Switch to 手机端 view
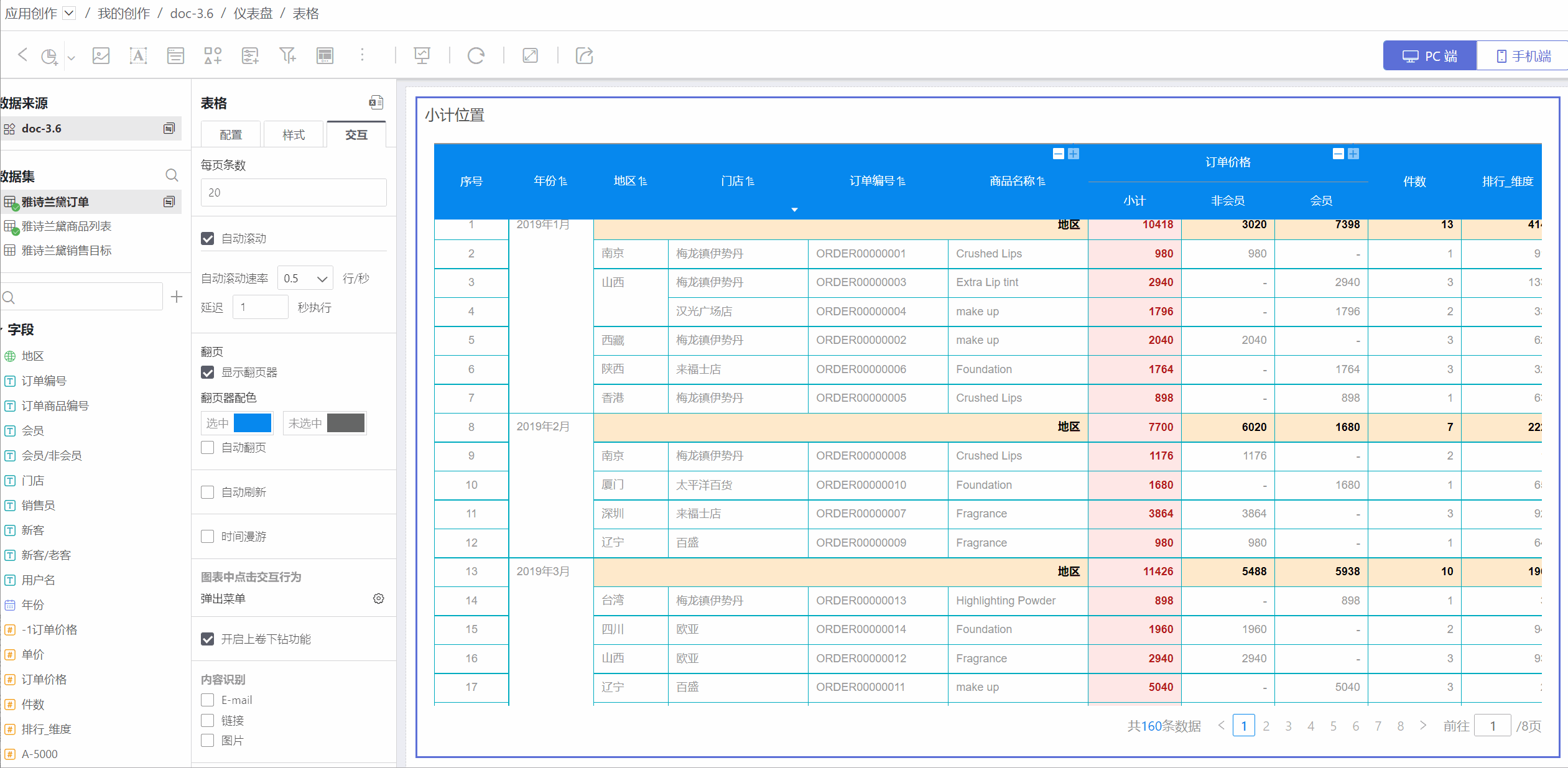The image size is (1568, 768). point(1523,56)
